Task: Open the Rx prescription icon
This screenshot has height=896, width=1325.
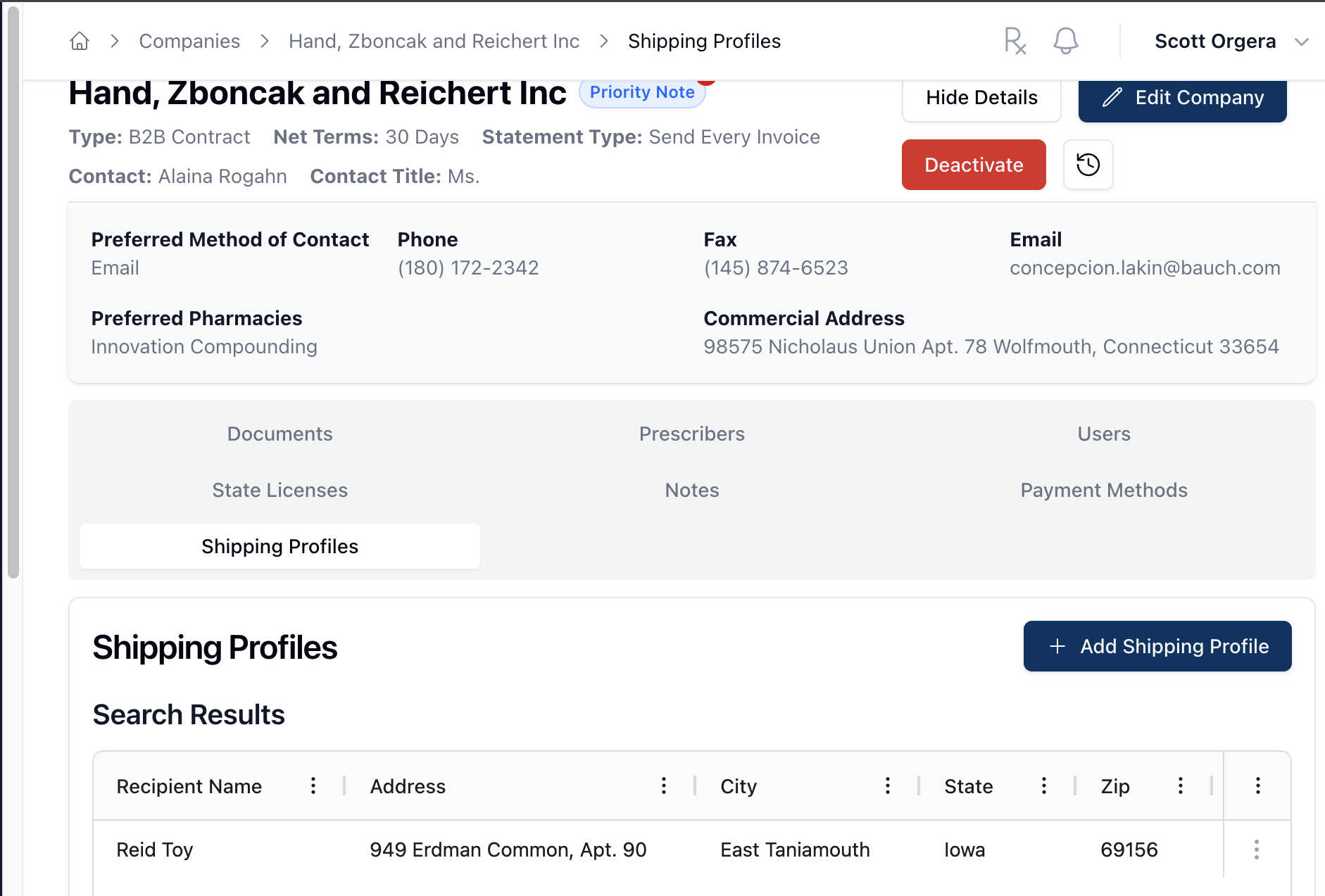Action: (x=1015, y=41)
